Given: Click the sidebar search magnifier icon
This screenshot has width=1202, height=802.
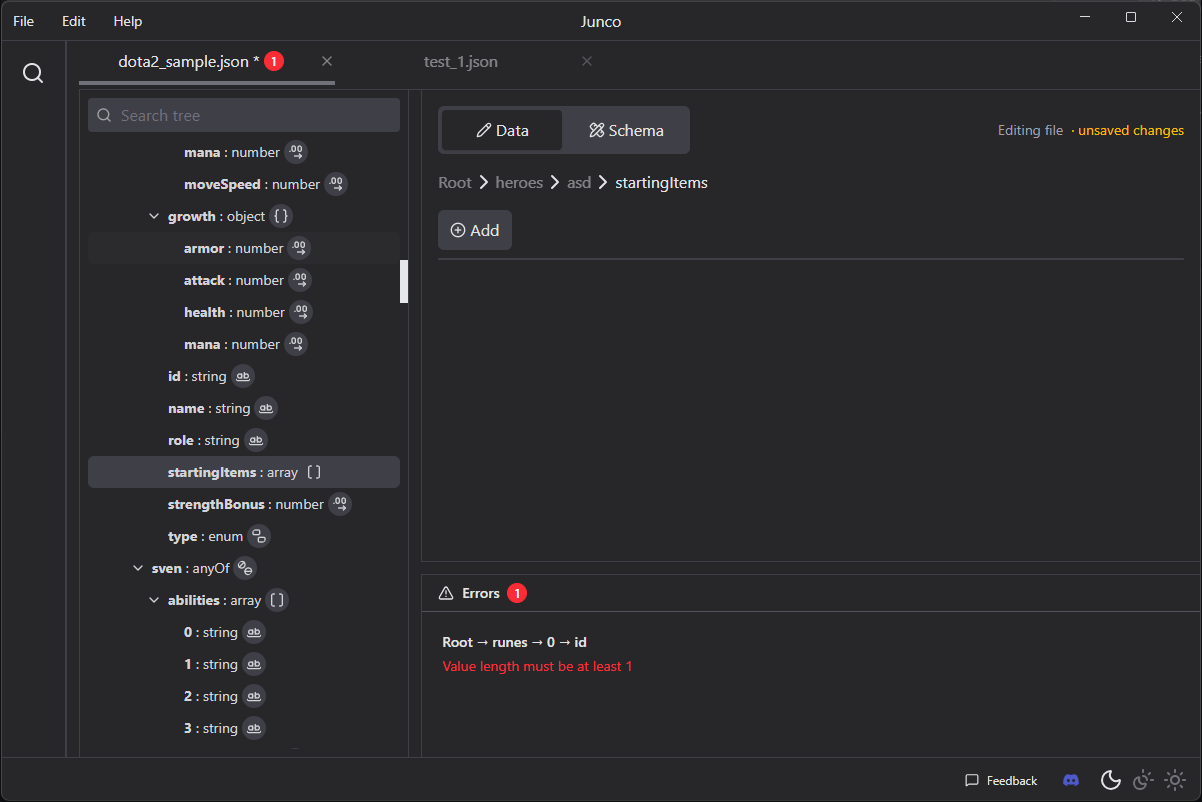Looking at the screenshot, I should [x=33, y=73].
